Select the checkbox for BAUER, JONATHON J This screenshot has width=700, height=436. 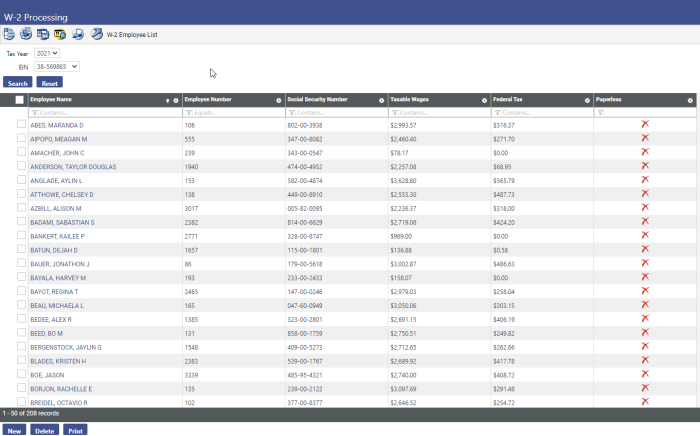coord(20,263)
